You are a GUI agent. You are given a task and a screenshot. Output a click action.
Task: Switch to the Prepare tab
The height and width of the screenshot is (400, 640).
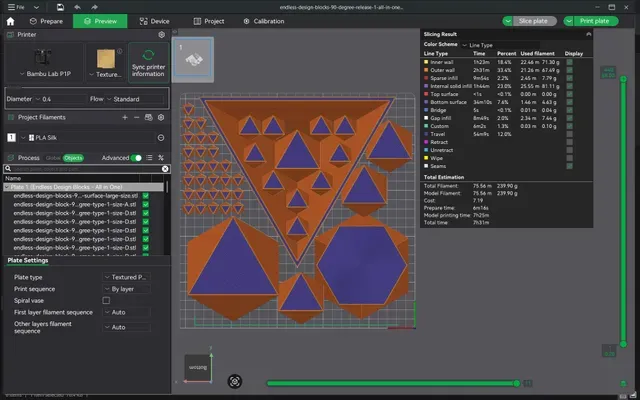(x=46, y=21)
